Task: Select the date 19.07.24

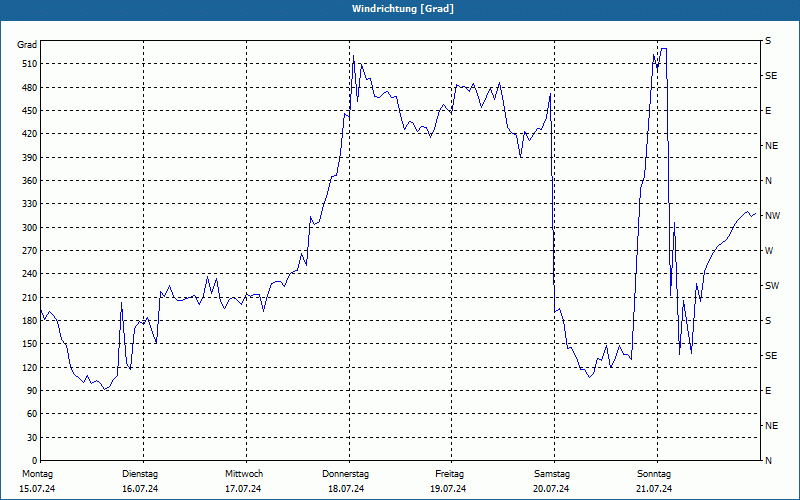Action: click(x=448, y=489)
